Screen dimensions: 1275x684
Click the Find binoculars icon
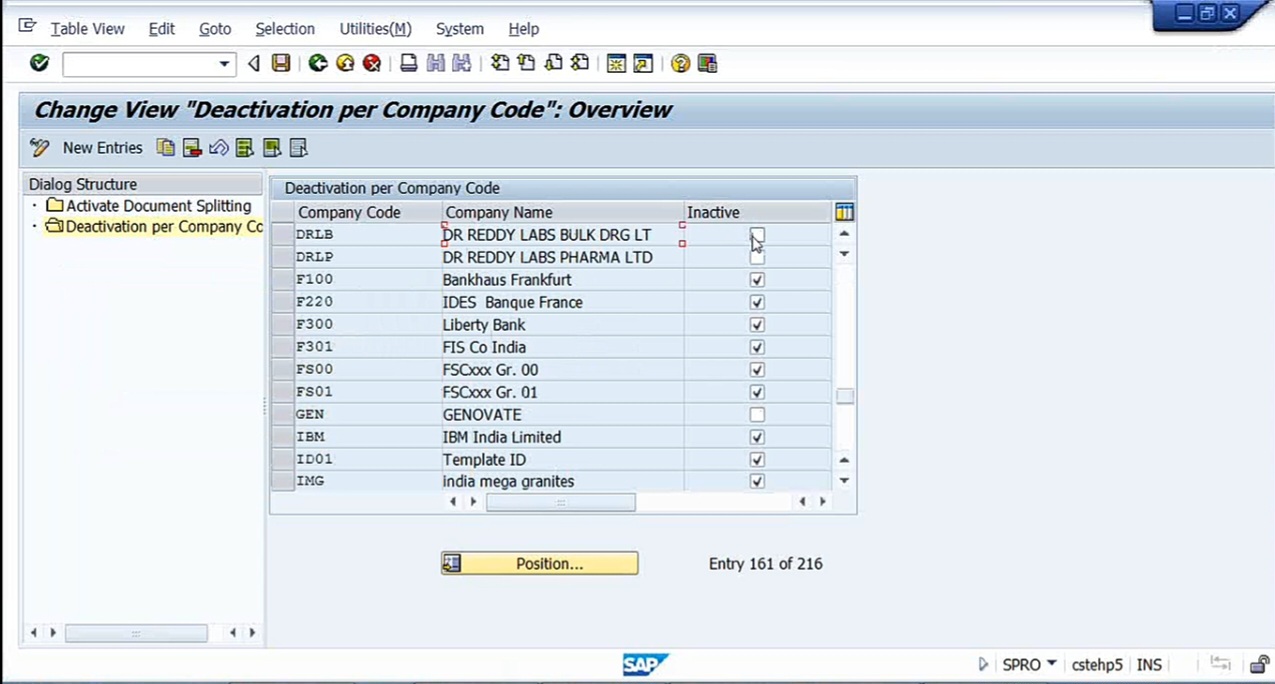(435, 63)
